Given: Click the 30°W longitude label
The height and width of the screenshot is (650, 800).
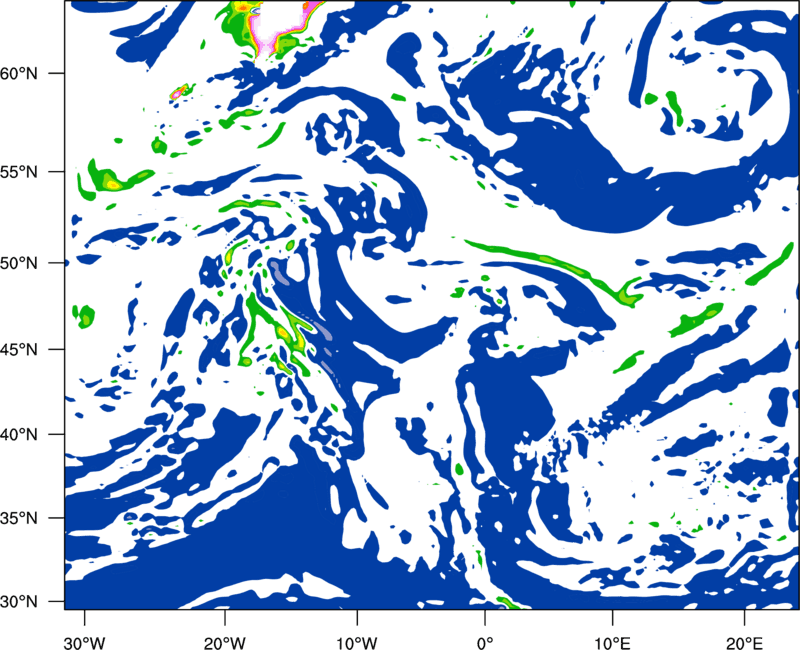Looking at the screenshot, I should click(84, 643).
